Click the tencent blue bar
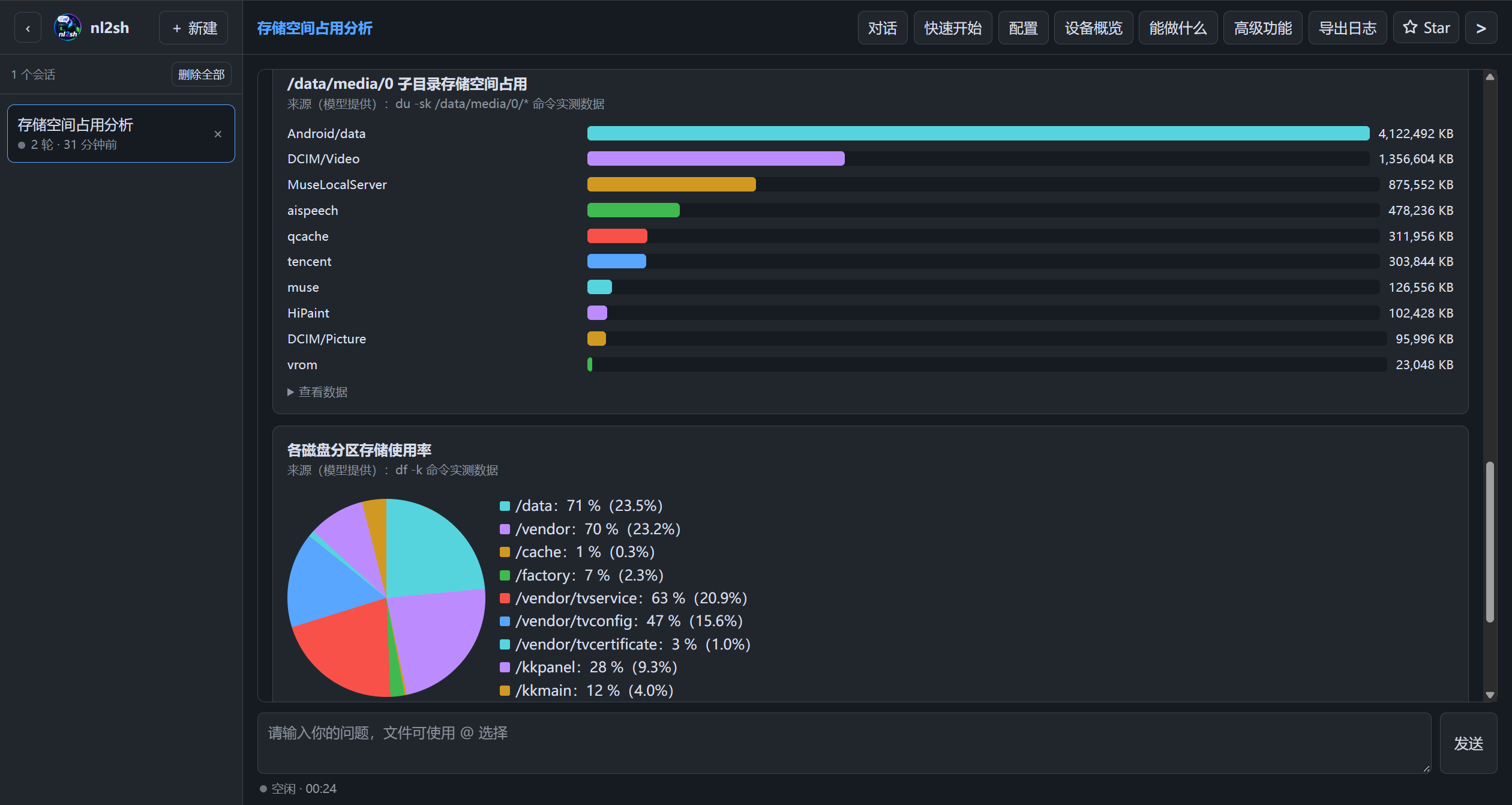This screenshot has width=1512, height=805. 617,261
